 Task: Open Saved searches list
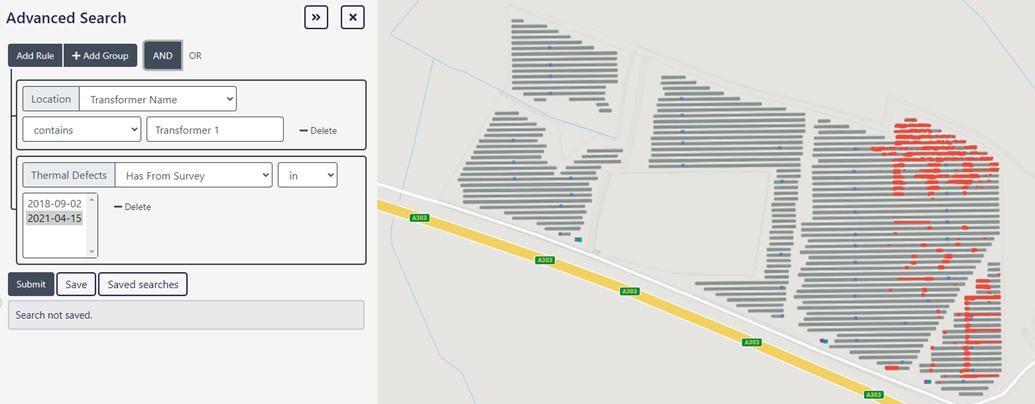click(143, 285)
